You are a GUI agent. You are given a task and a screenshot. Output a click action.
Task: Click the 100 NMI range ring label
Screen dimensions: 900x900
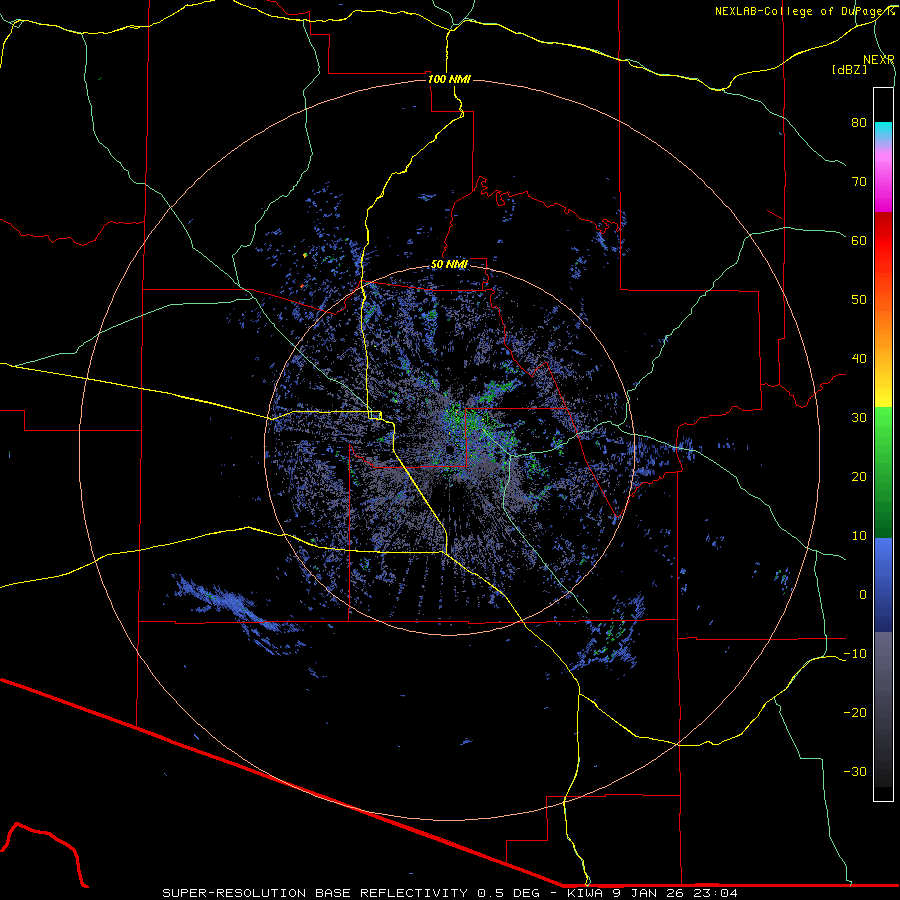pos(449,79)
